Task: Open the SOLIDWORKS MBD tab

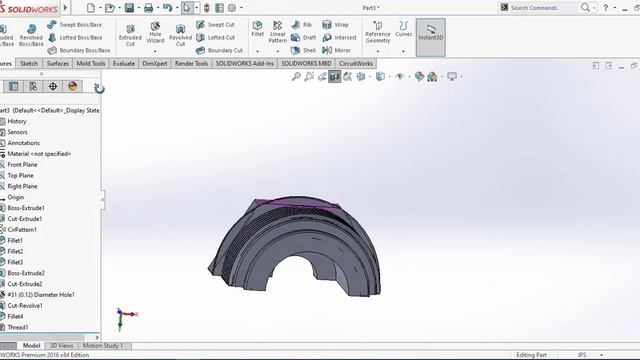Action: (x=306, y=64)
